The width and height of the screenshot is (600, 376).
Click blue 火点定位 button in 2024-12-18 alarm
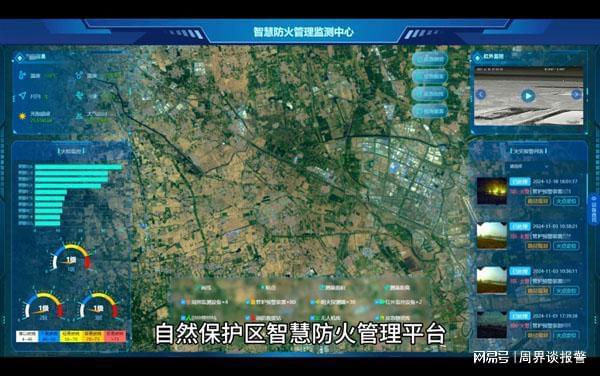(566, 201)
